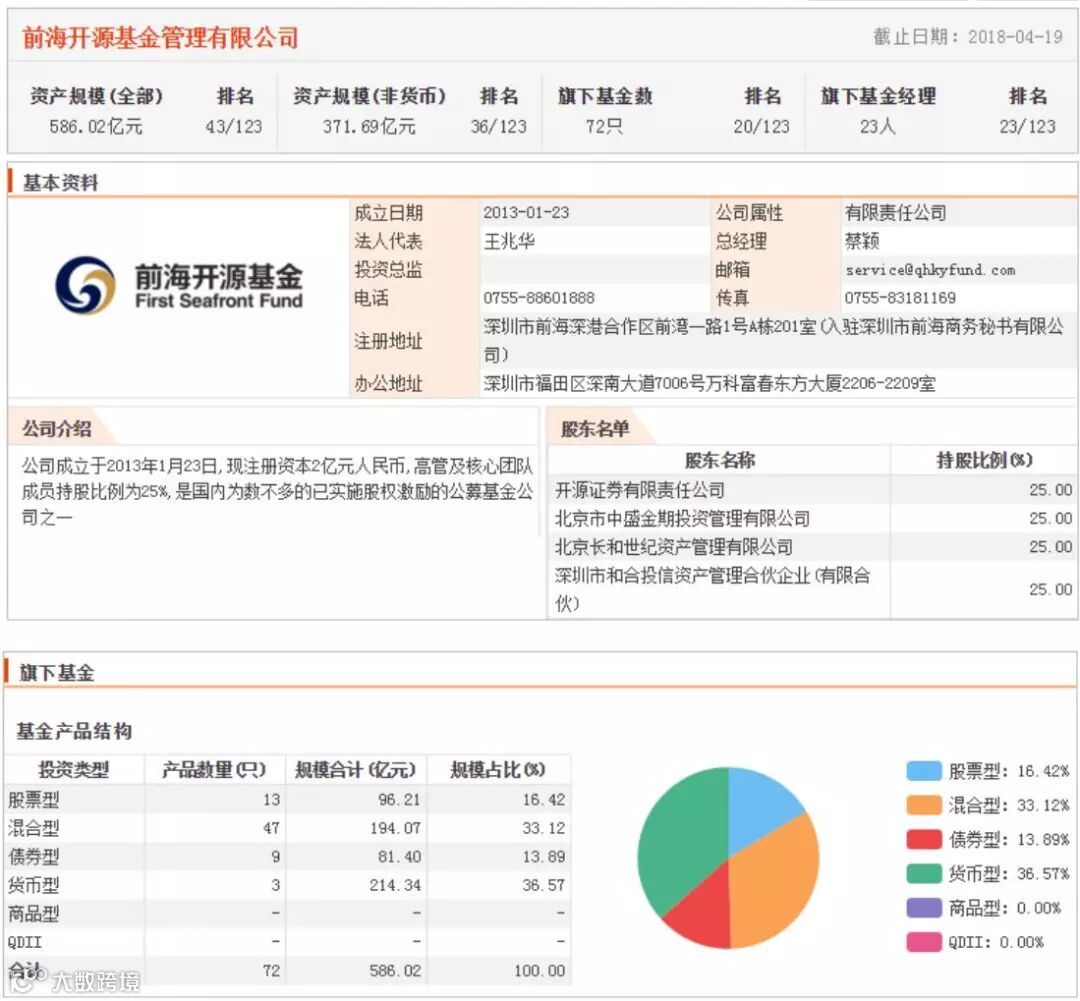Viewport: 1080px width, 1001px height.
Task: Click the 20/123 ranking value
Action: [762, 127]
